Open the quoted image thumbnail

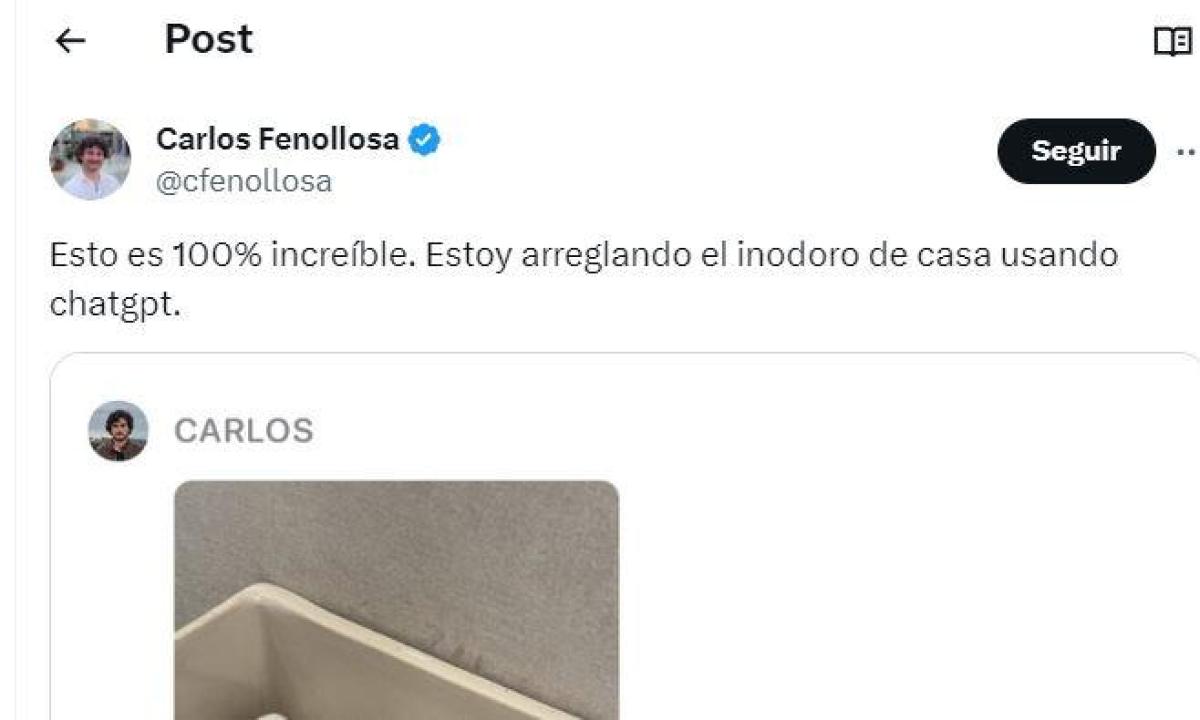click(x=396, y=600)
